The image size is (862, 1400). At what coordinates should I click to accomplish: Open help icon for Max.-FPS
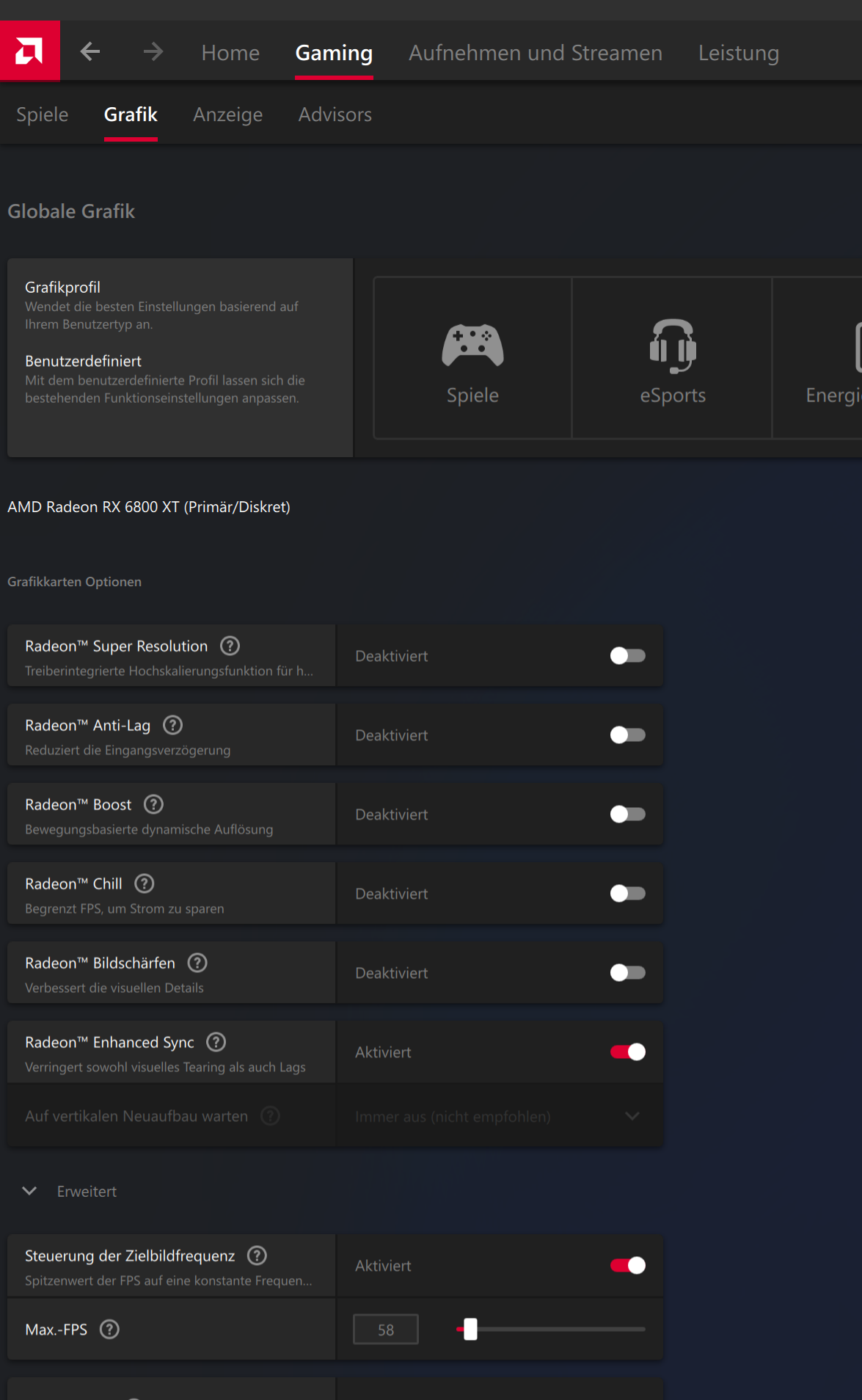109,1330
